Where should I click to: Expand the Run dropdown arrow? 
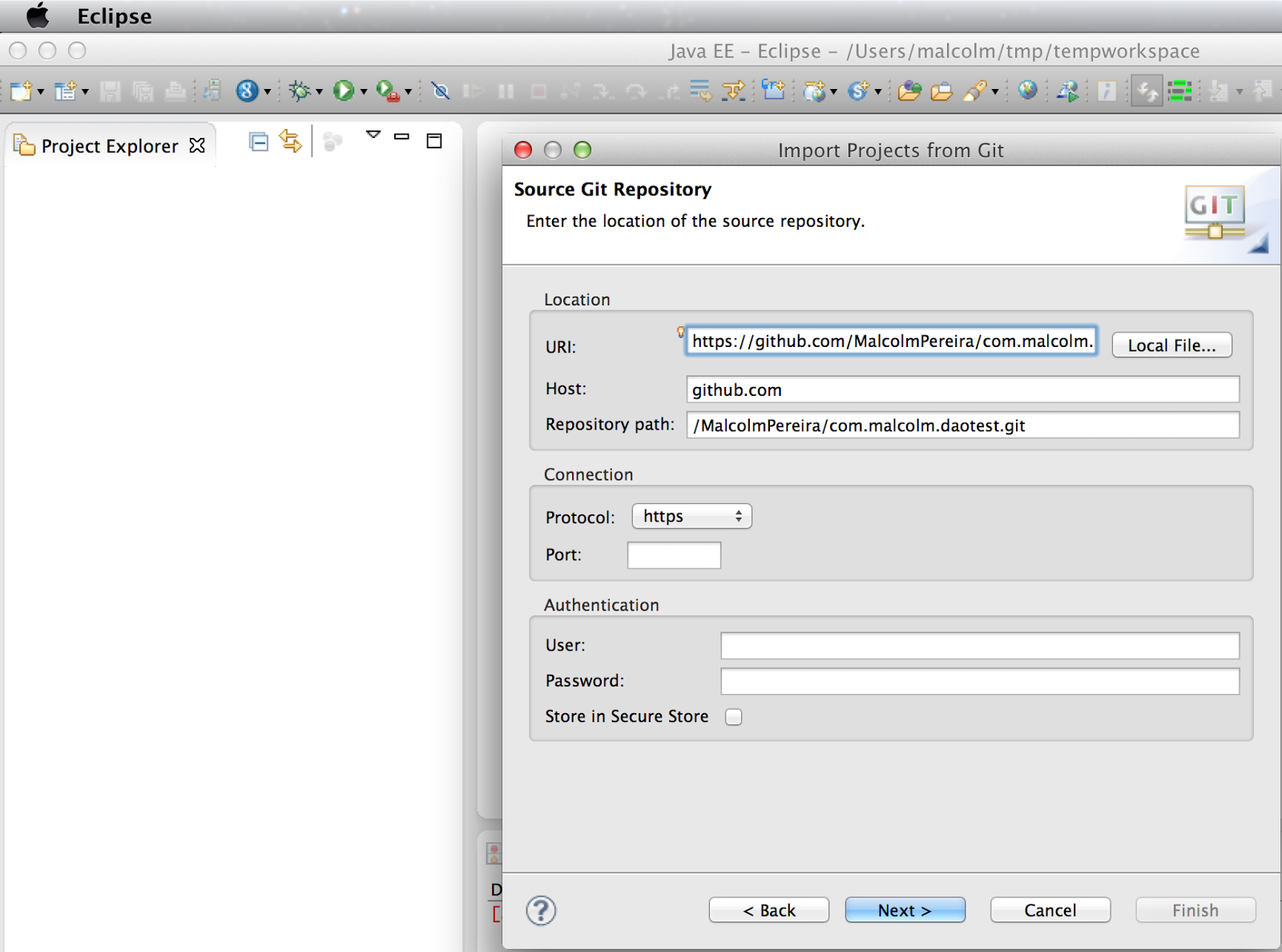click(x=364, y=91)
